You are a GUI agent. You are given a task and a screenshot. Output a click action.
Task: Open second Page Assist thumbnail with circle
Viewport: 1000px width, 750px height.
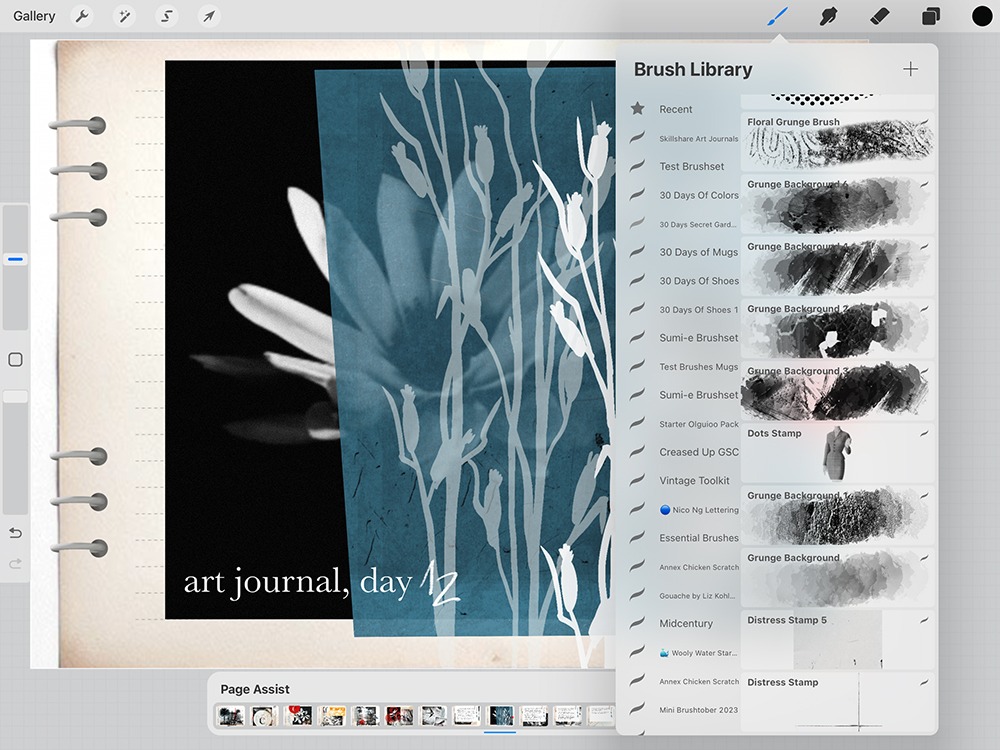(264, 716)
